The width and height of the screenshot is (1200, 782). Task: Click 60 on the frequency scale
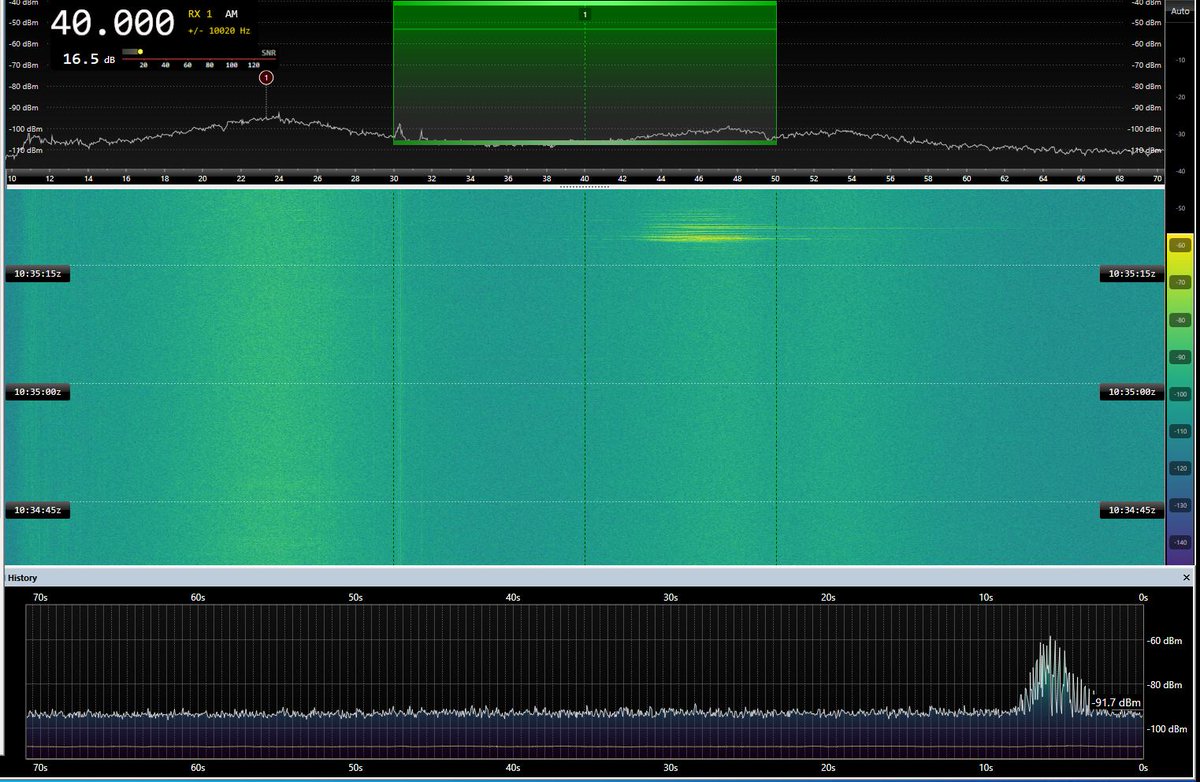coord(966,179)
